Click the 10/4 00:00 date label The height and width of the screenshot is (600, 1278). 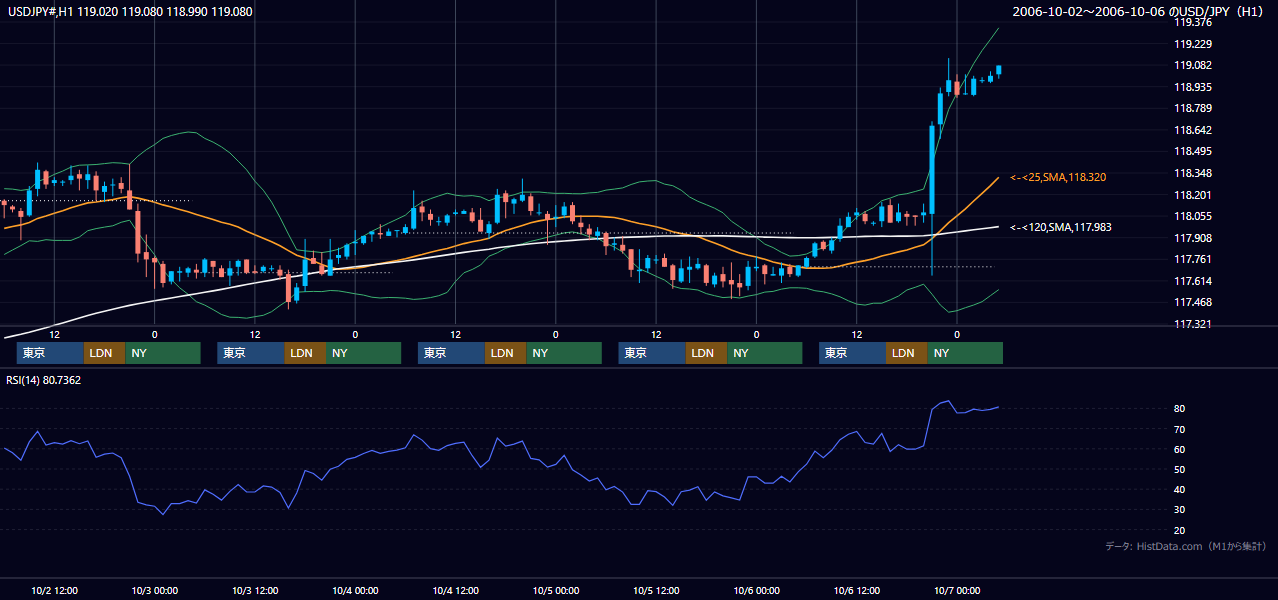pyautogui.click(x=355, y=591)
